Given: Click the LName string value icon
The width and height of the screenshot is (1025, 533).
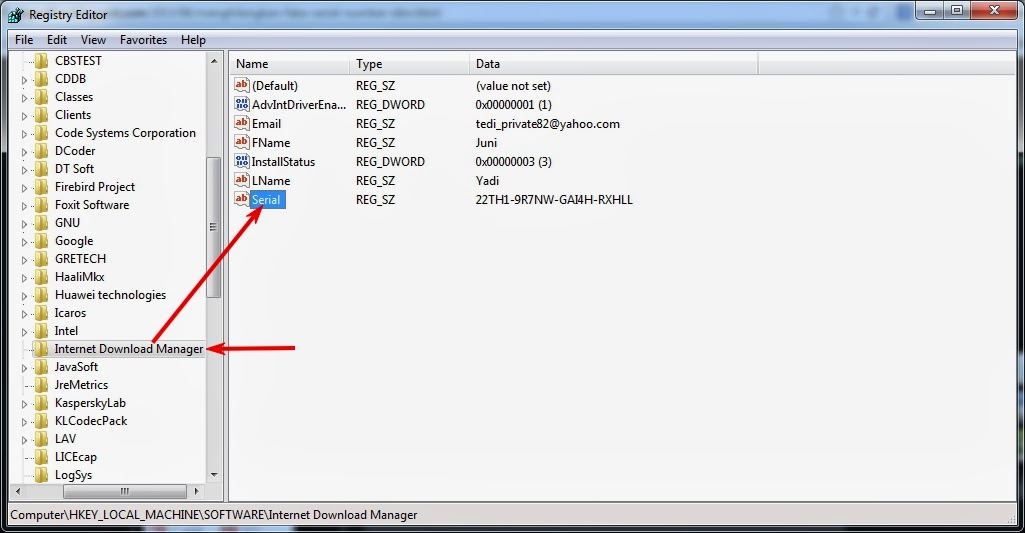Looking at the screenshot, I should pos(242,180).
